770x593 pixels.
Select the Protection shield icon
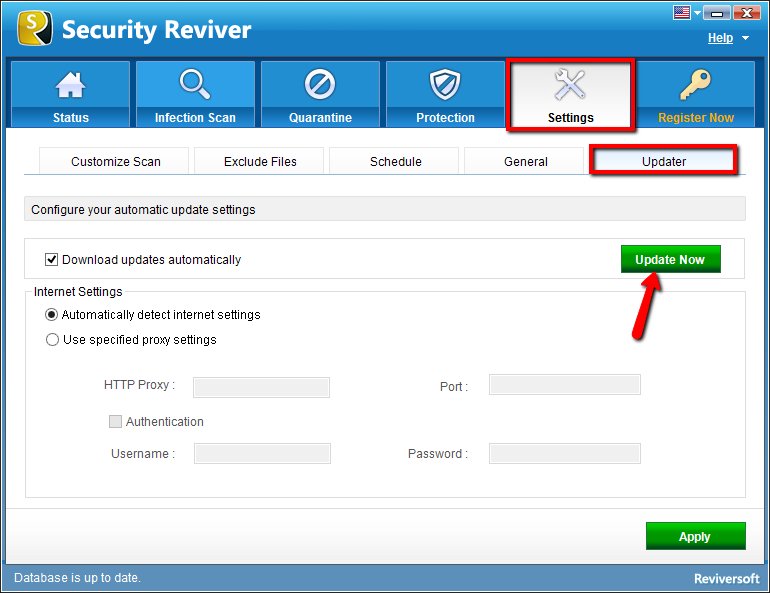click(x=445, y=84)
